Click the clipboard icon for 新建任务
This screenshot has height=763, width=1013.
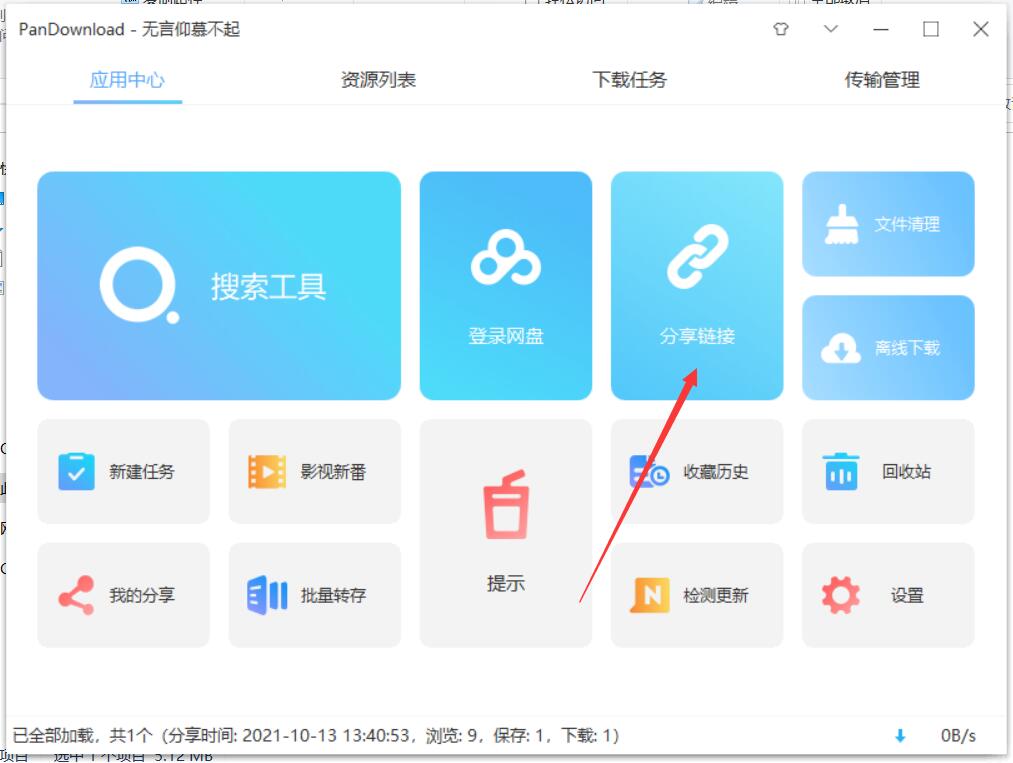pos(76,472)
